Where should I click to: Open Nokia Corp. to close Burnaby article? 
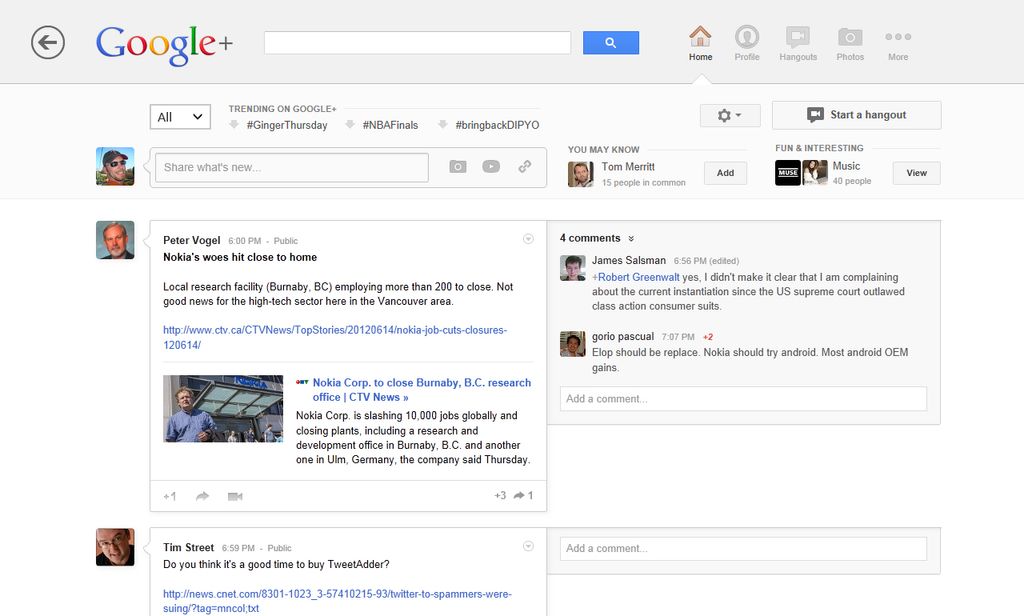click(x=421, y=390)
